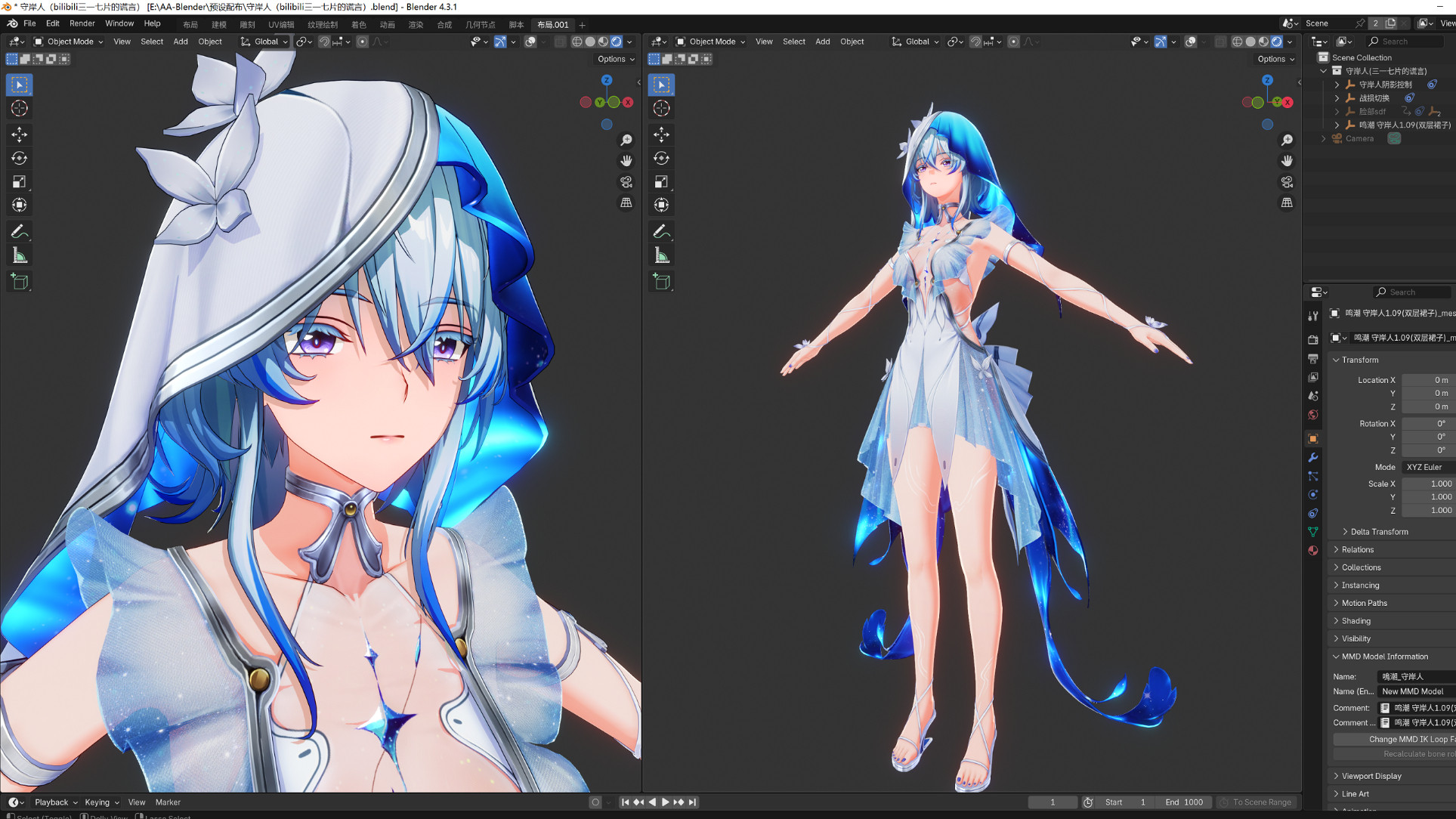
Task: Select the Rotate tool in left viewport
Action: 20,158
